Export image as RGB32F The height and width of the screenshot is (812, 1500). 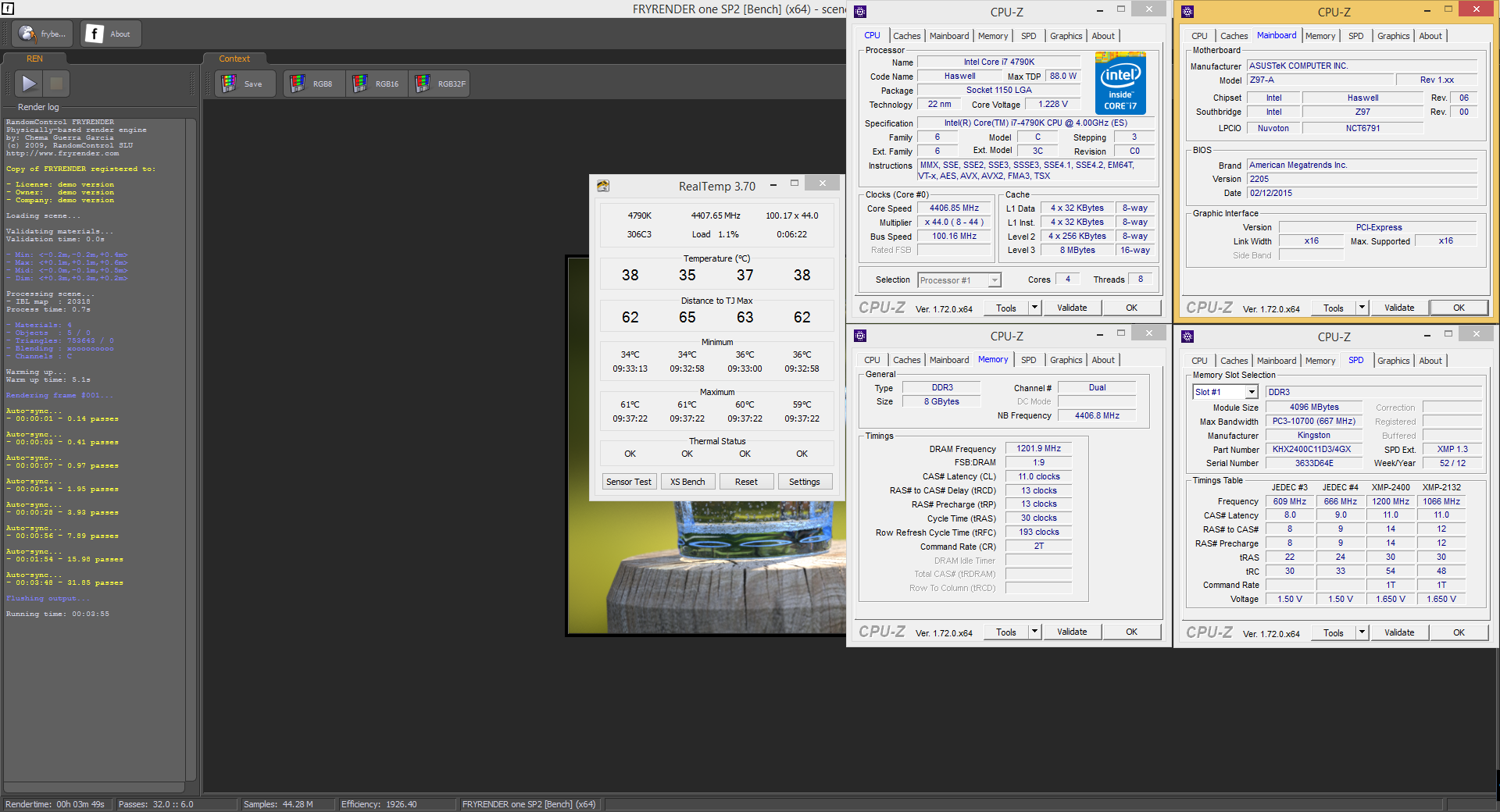click(439, 84)
